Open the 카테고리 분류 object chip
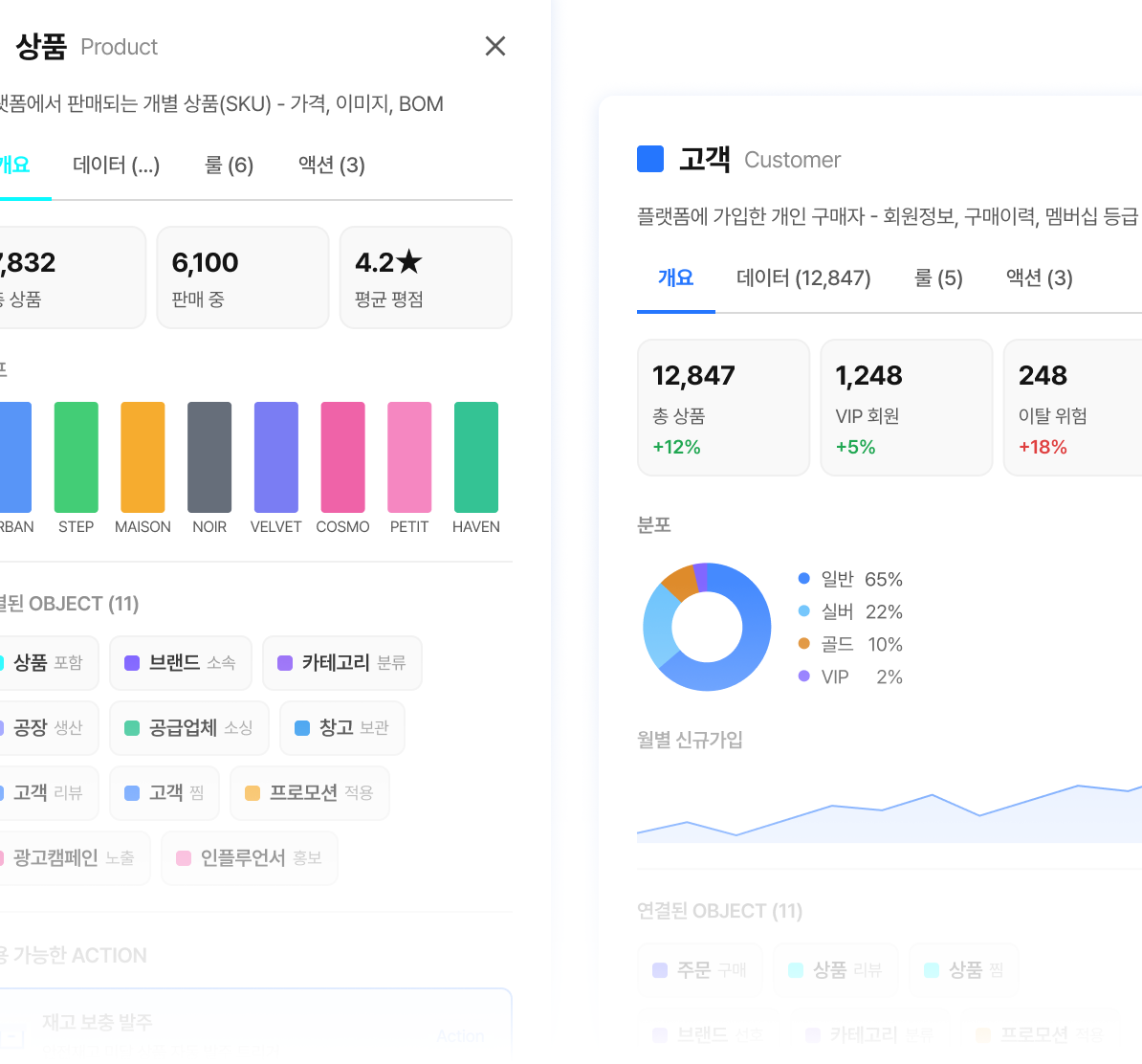The height and width of the screenshot is (1064, 1142). pos(342,663)
